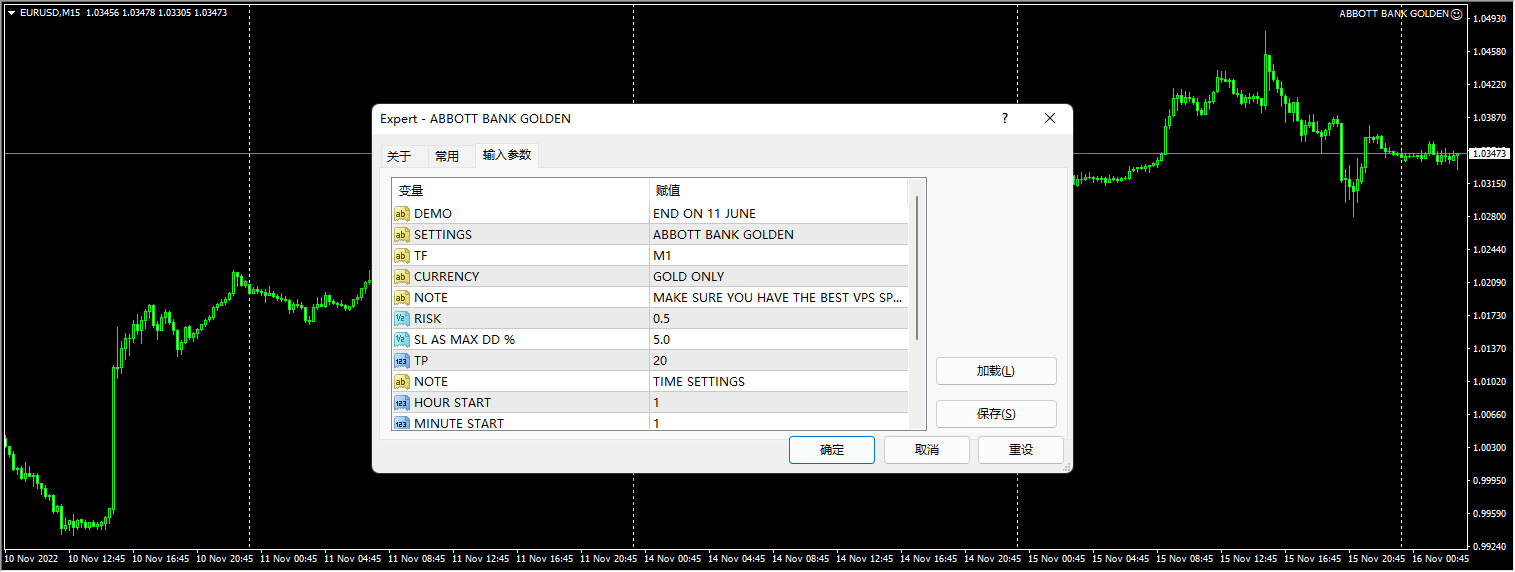Click the 变量 column header
This screenshot has width=1515, height=572.
pos(520,190)
